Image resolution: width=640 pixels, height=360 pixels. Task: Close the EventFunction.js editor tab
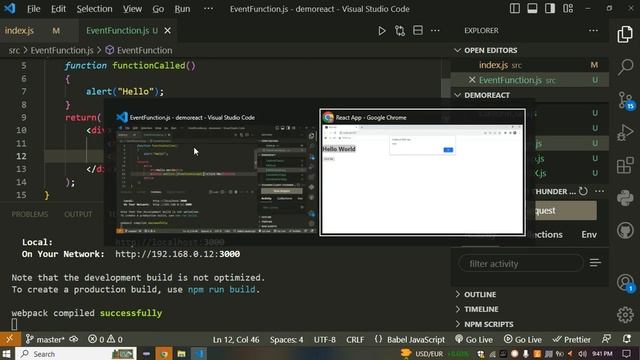(x=167, y=31)
